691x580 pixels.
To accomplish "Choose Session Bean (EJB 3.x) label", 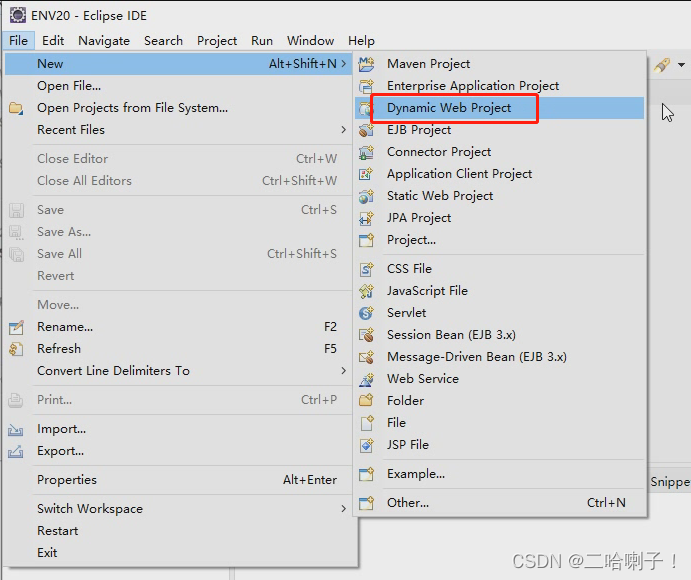I will coord(451,335).
